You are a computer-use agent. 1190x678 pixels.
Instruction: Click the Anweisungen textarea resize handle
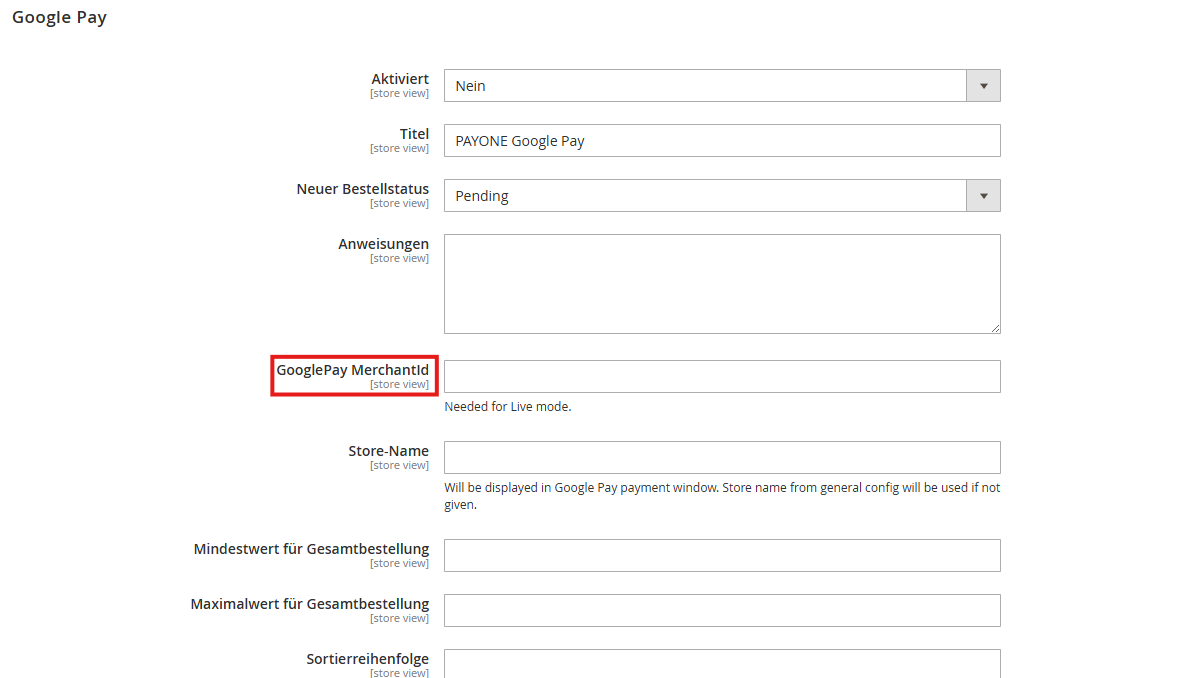click(x=995, y=328)
